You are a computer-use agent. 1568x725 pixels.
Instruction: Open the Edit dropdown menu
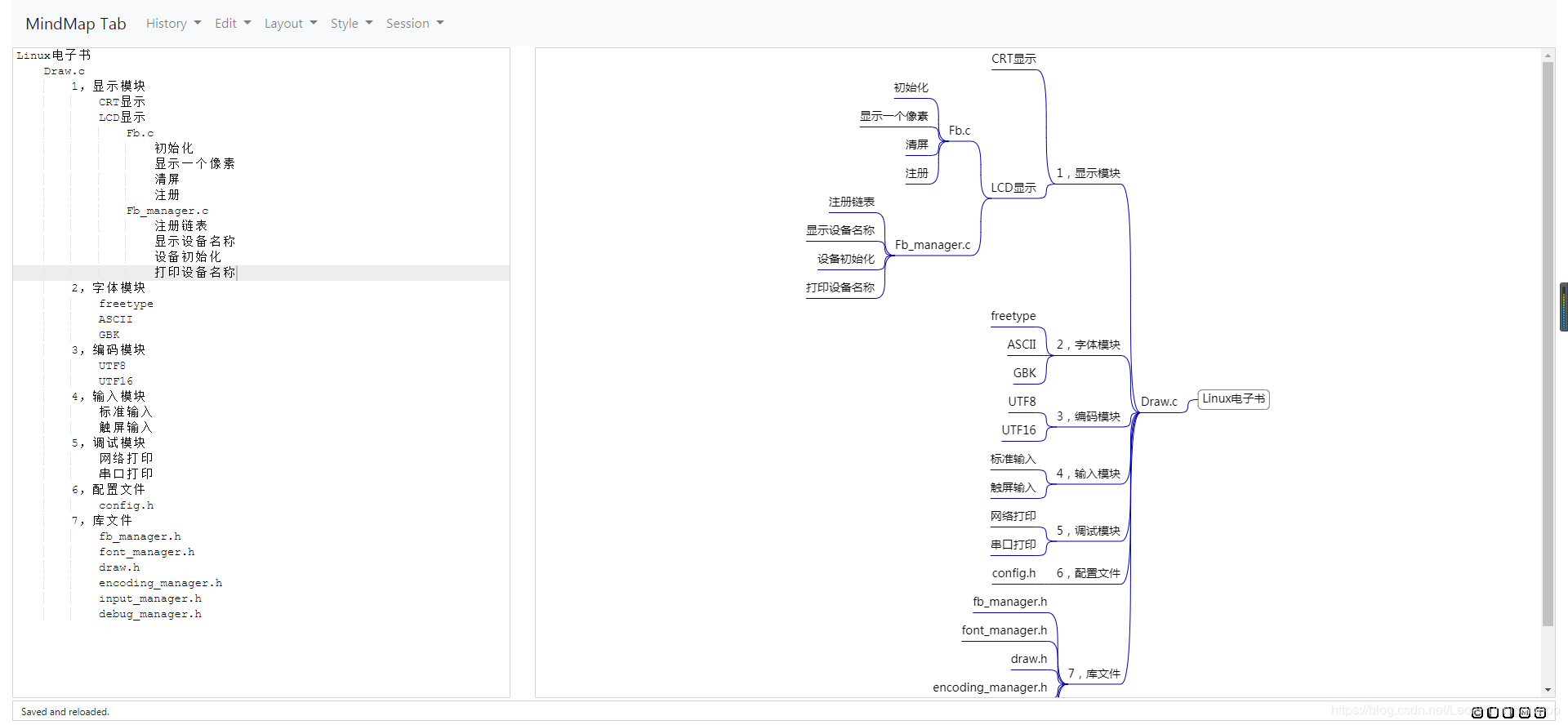[x=233, y=24]
